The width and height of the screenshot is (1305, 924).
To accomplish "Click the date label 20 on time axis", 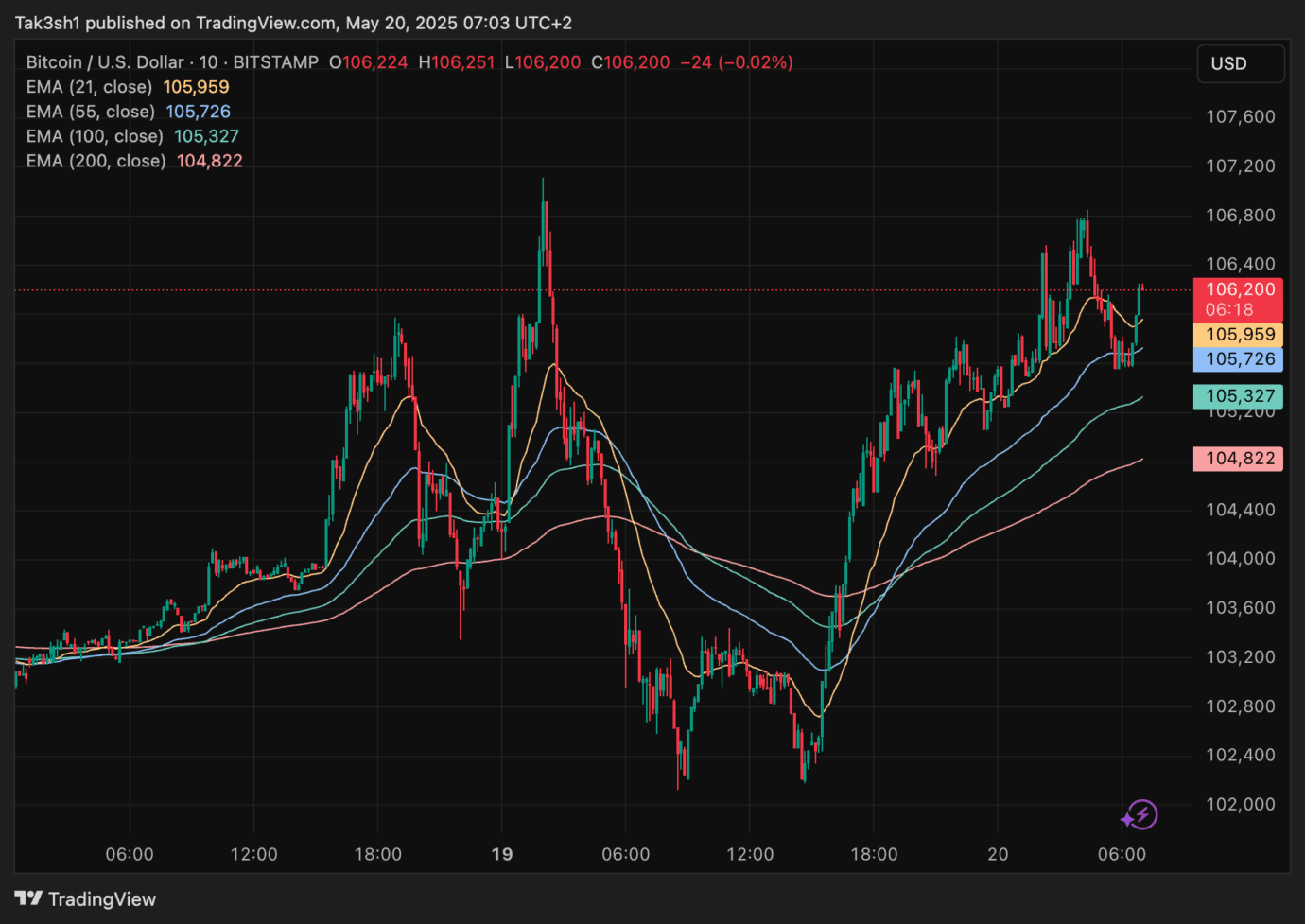I will tap(998, 854).
